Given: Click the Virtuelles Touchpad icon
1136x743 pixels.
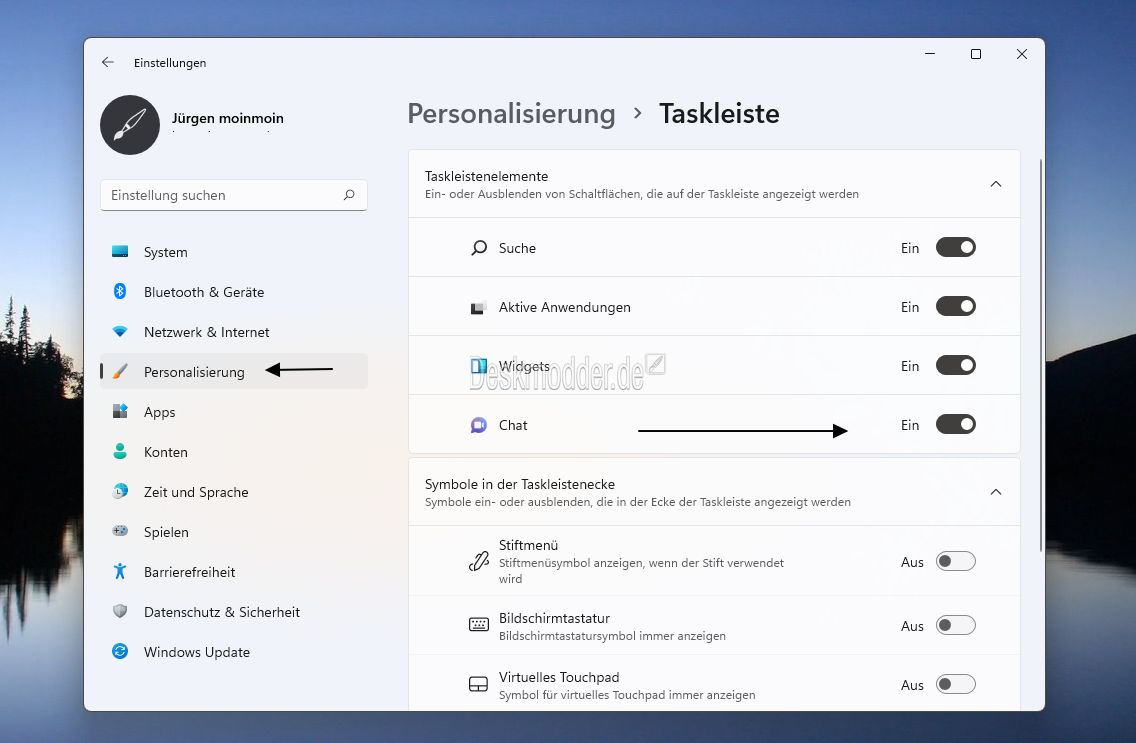Looking at the screenshot, I should 479,684.
